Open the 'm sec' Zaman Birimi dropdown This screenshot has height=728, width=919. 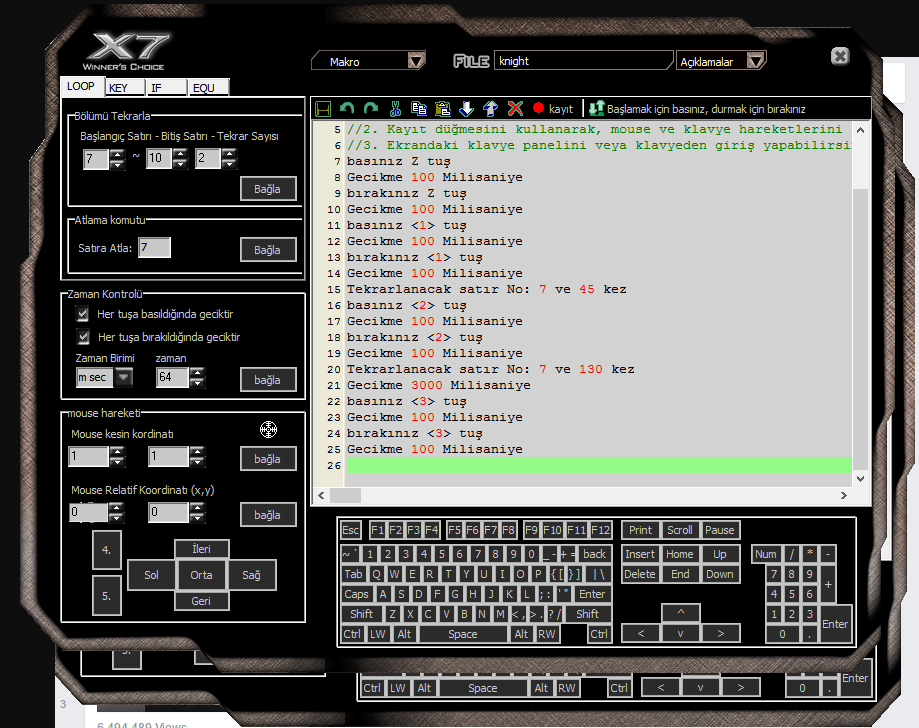(123, 377)
